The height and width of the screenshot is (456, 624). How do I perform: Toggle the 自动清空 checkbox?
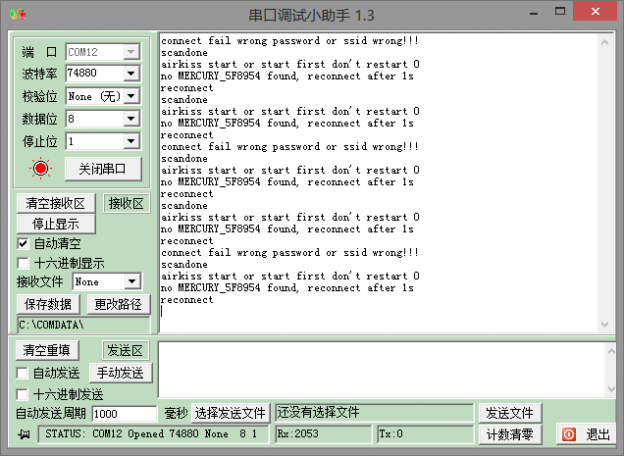tap(23, 243)
